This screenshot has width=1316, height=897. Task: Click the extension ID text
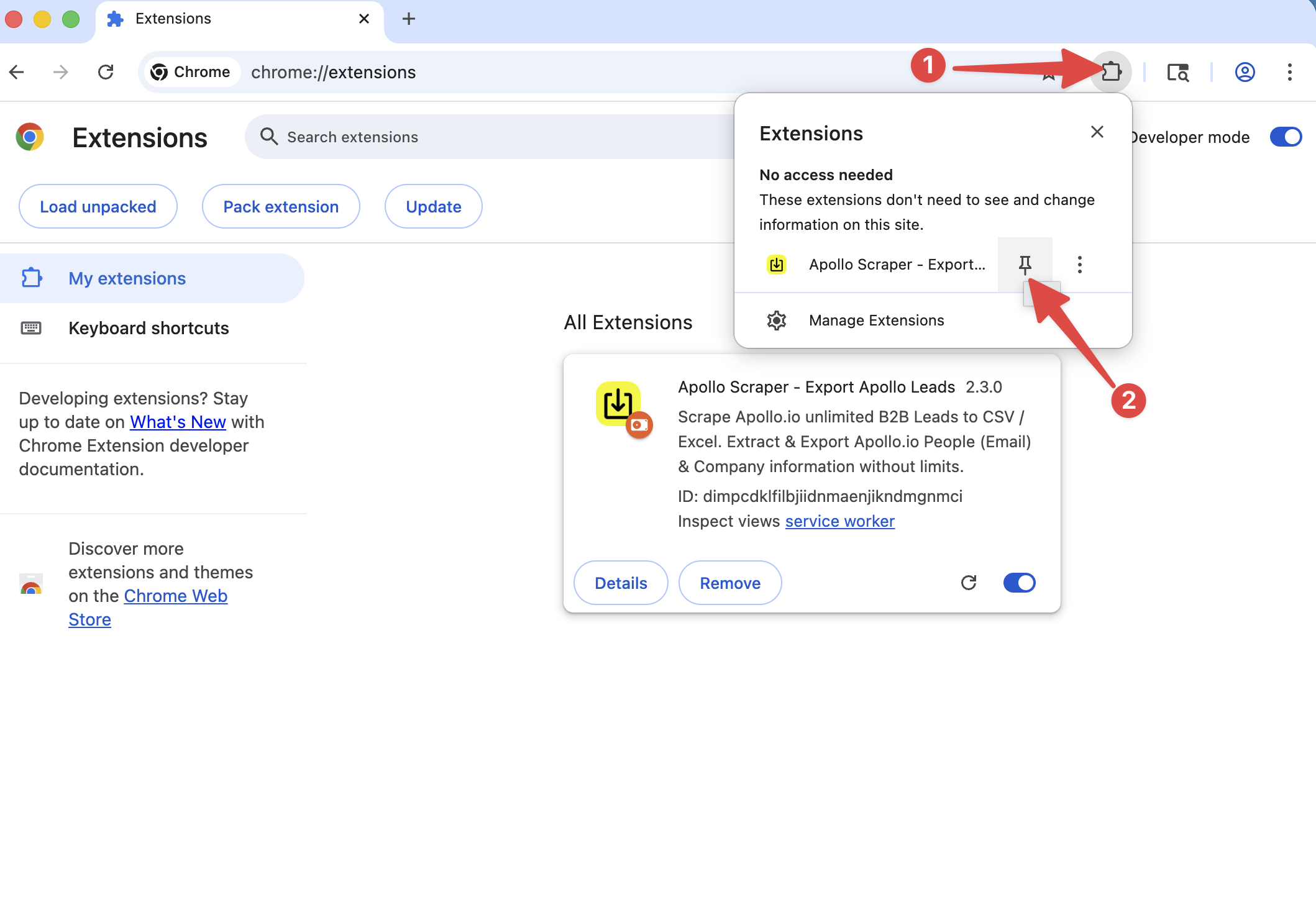(820, 496)
